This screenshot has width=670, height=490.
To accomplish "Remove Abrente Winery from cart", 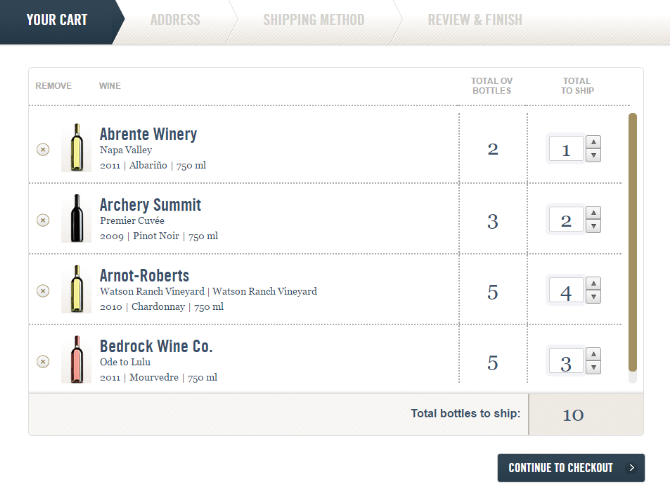I will [x=43, y=149].
